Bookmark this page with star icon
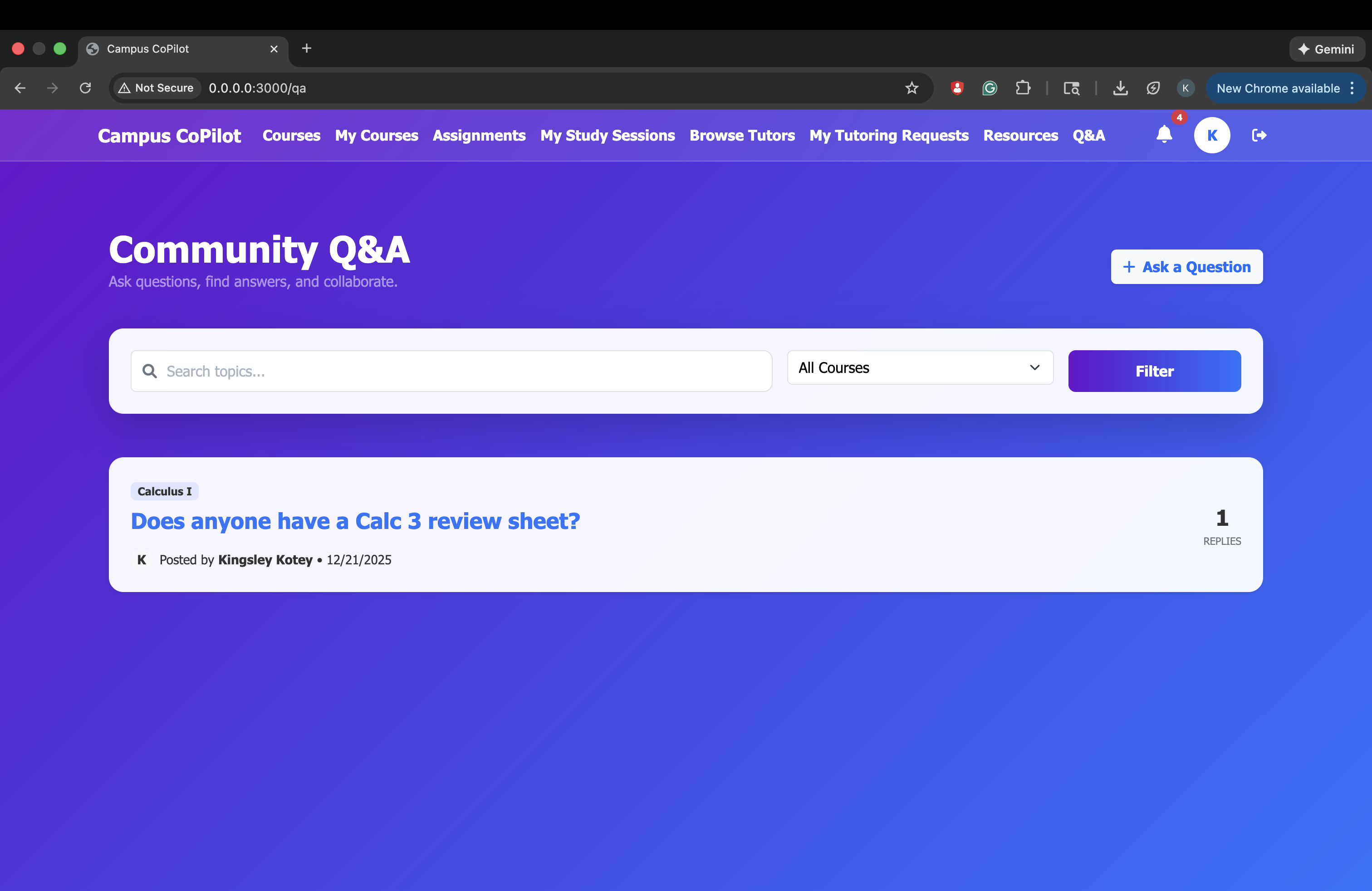 pos(911,88)
